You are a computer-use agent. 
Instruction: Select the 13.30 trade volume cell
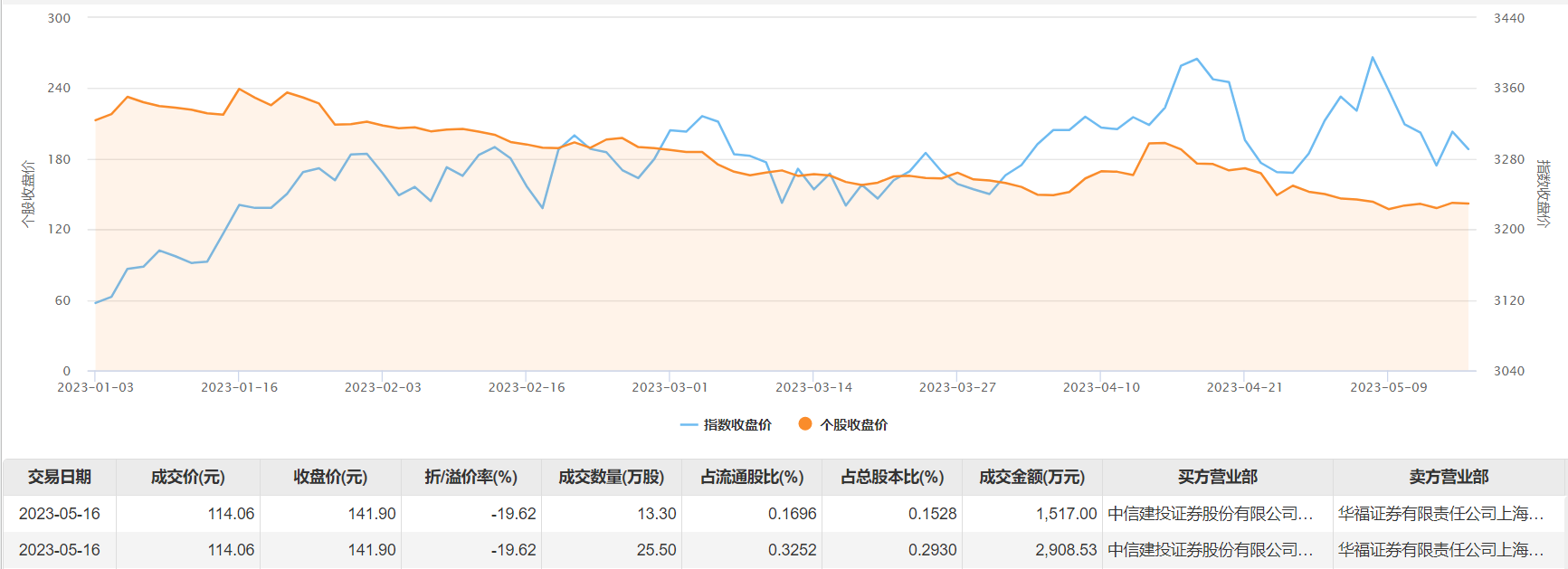point(657,514)
